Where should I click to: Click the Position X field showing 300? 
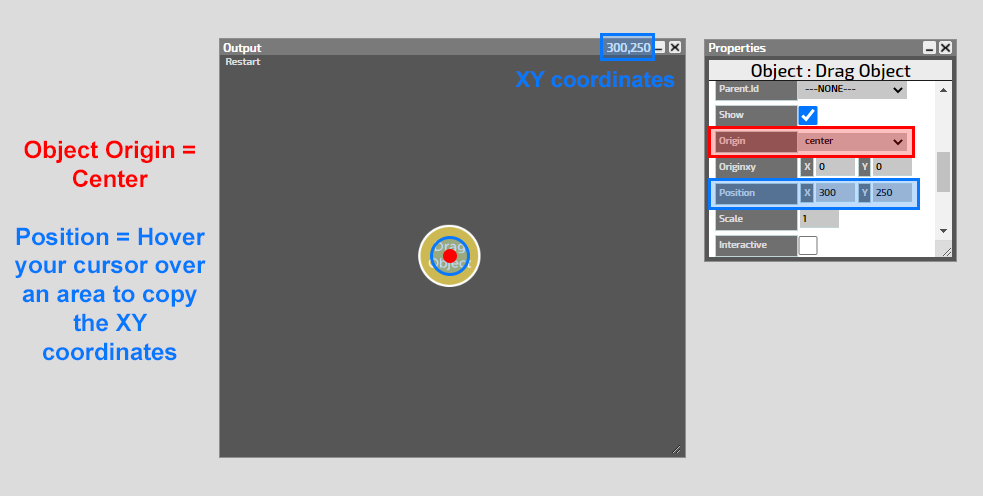834,193
